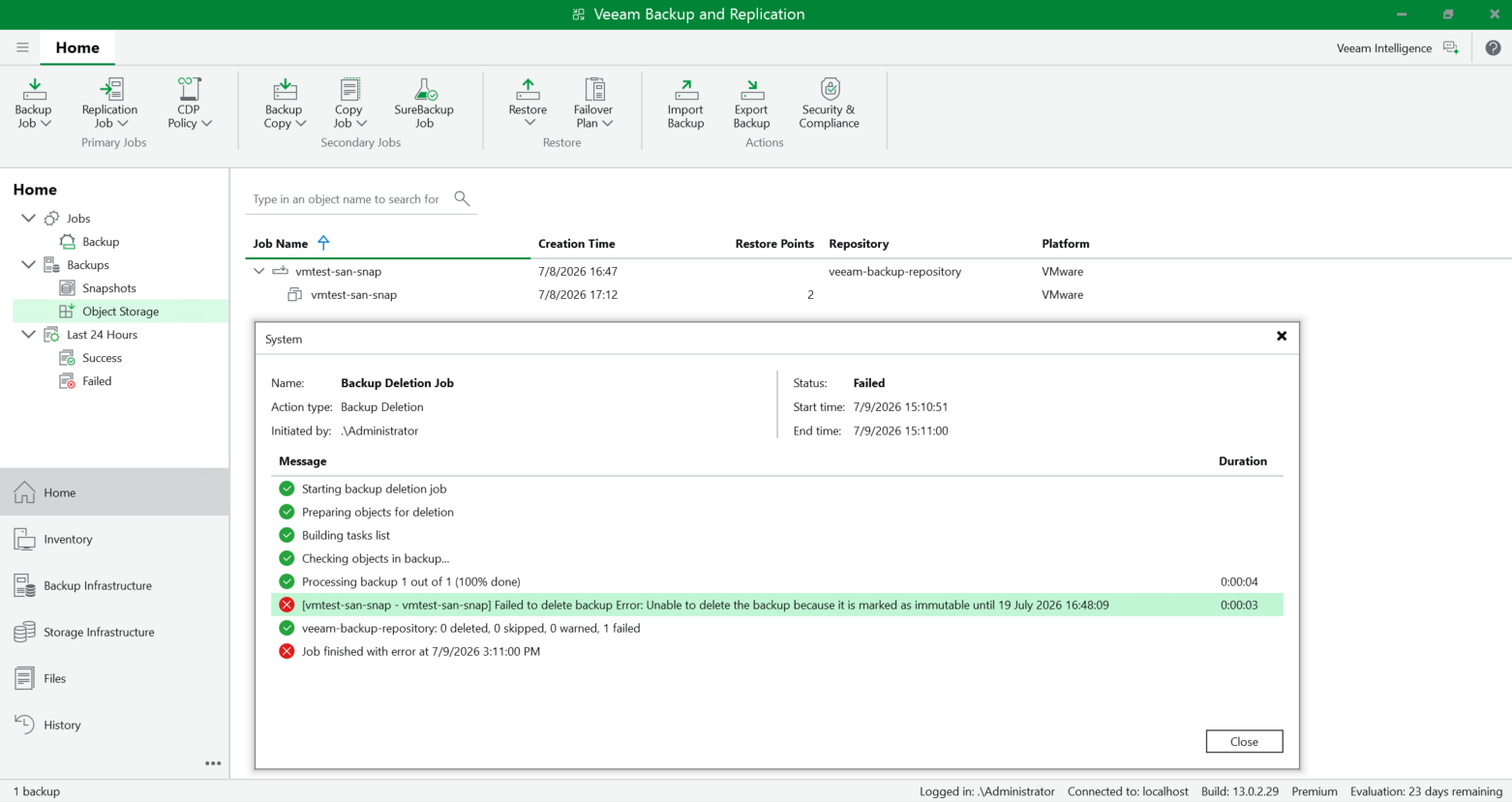The height and width of the screenshot is (802, 1512).
Task: Open the CDP Policy ribbon button
Action: click(189, 104)
